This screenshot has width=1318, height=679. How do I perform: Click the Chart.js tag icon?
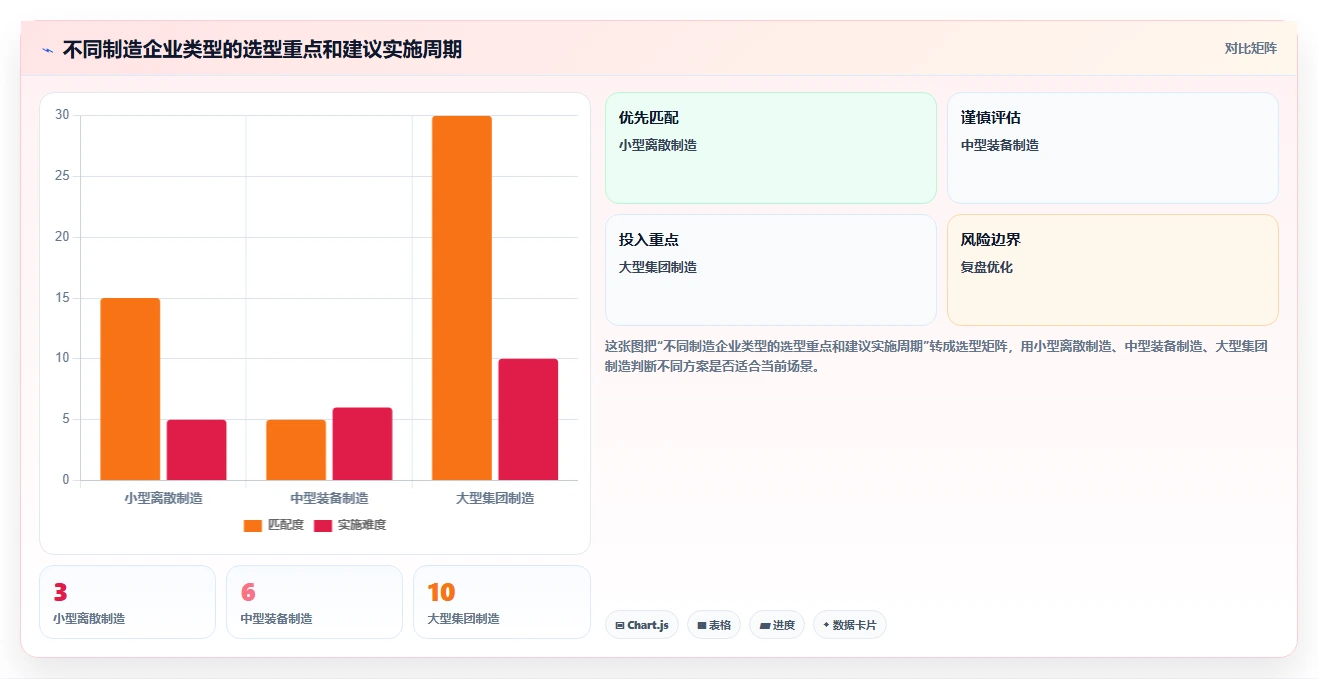(620, 626)
